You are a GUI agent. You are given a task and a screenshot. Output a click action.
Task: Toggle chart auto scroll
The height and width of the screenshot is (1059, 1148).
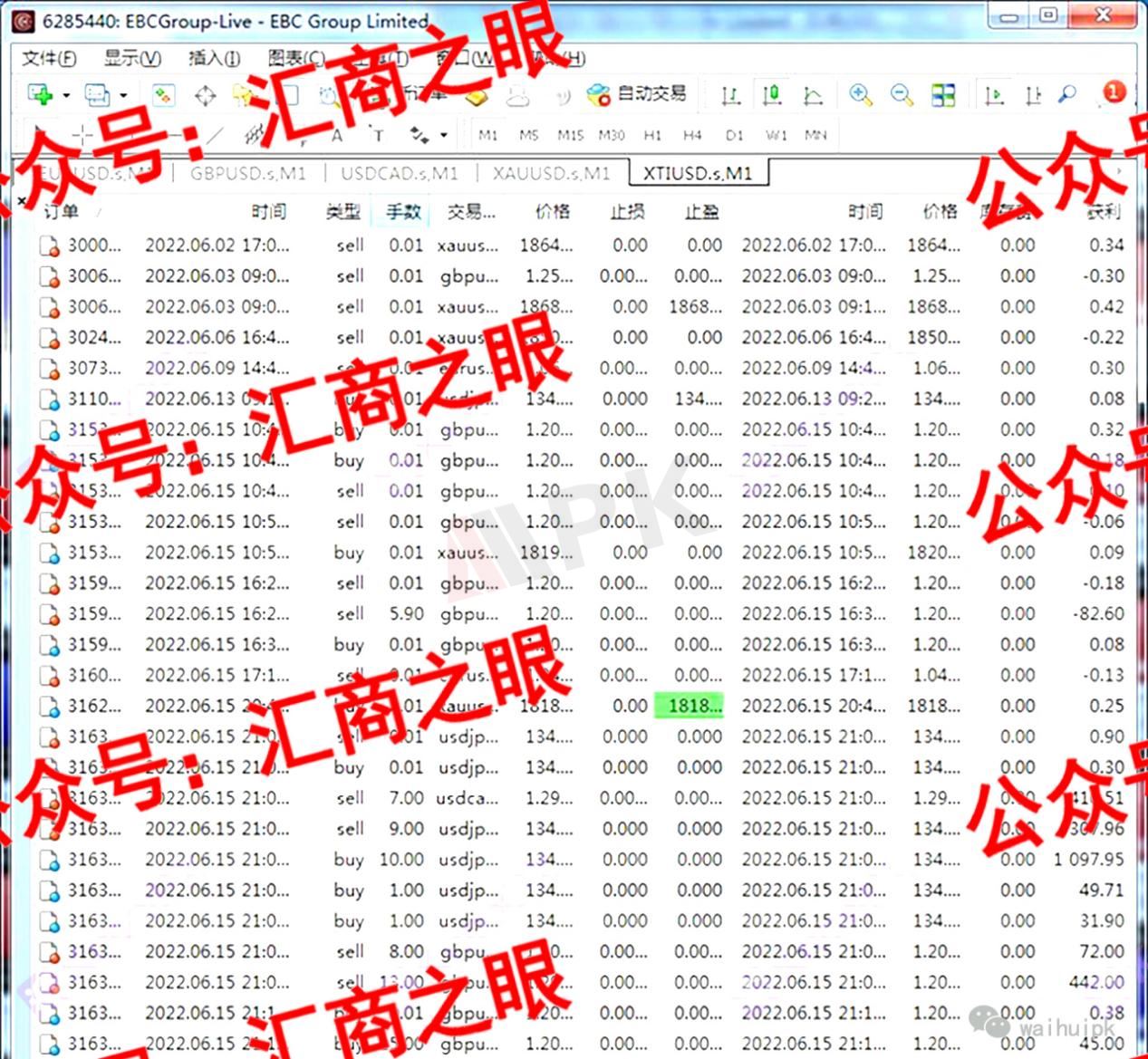pyautogui.click(x=994, y=94)
